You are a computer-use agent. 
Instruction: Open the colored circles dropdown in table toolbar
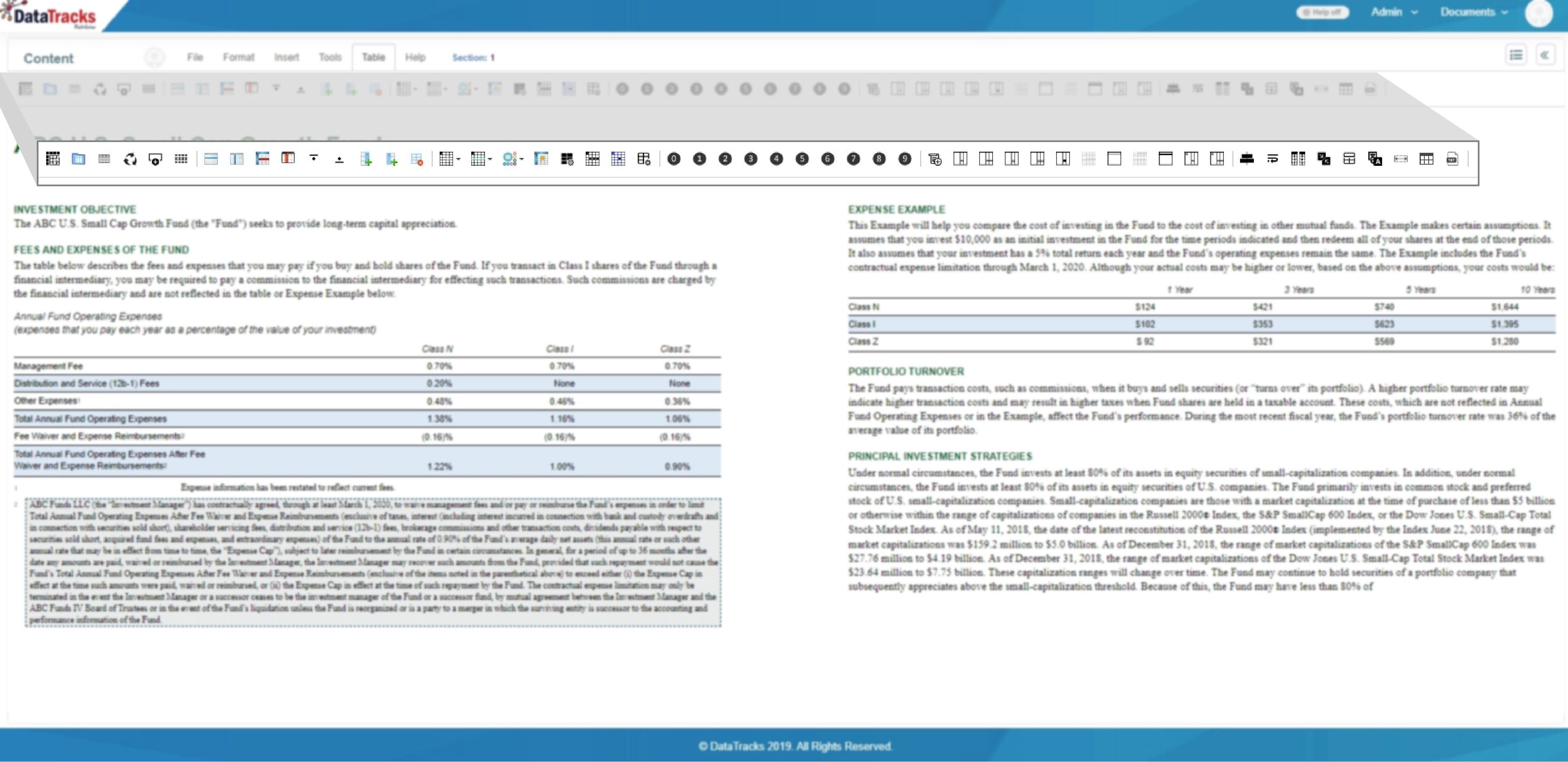click(513, 159)
